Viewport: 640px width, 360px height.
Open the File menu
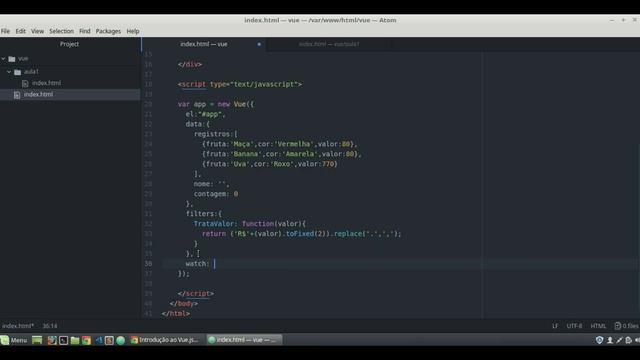pyautogui.click(x=5, y=31)
